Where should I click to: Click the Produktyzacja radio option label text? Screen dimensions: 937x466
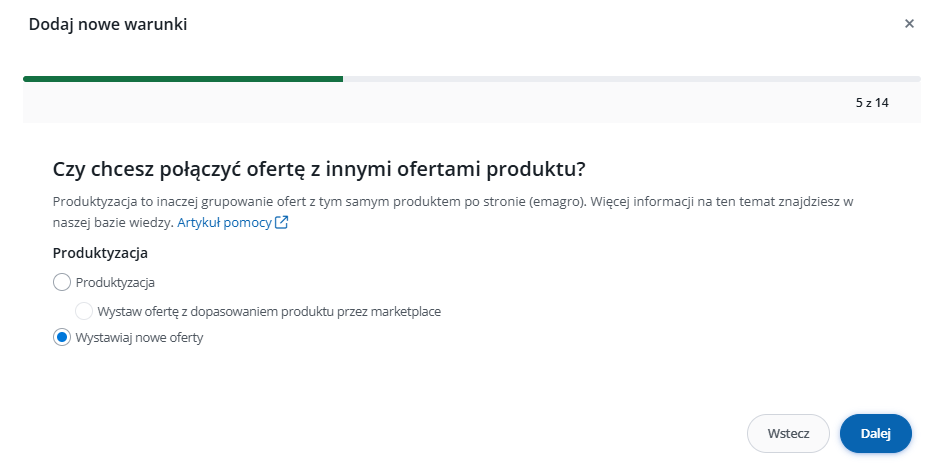(x=115, y=282)
